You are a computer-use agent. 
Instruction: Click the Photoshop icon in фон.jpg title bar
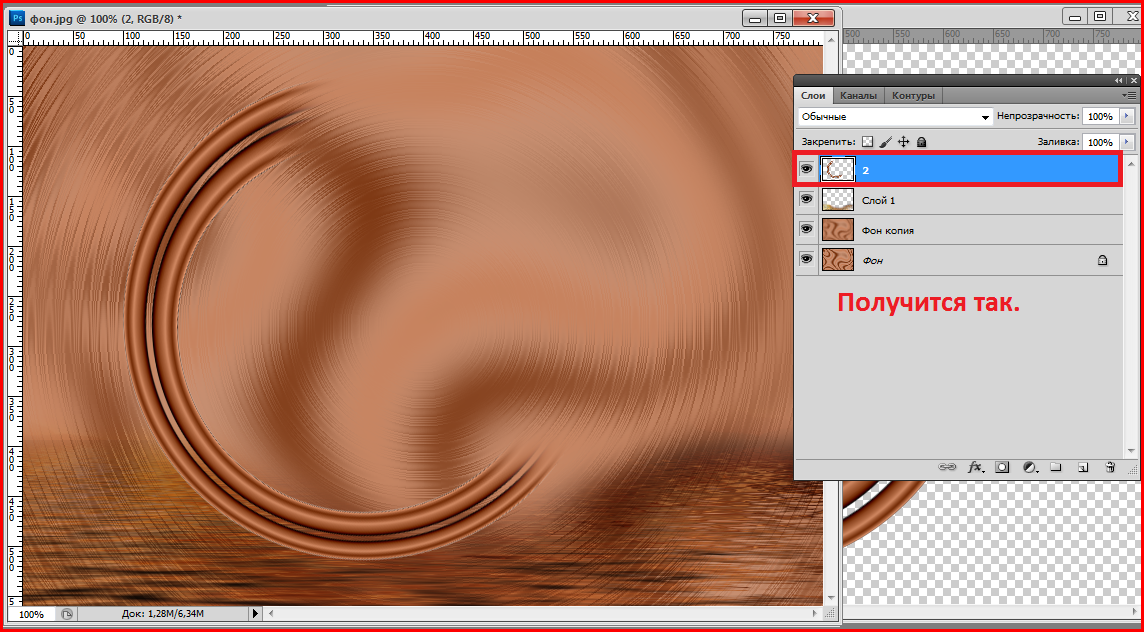tap(18, 17)
